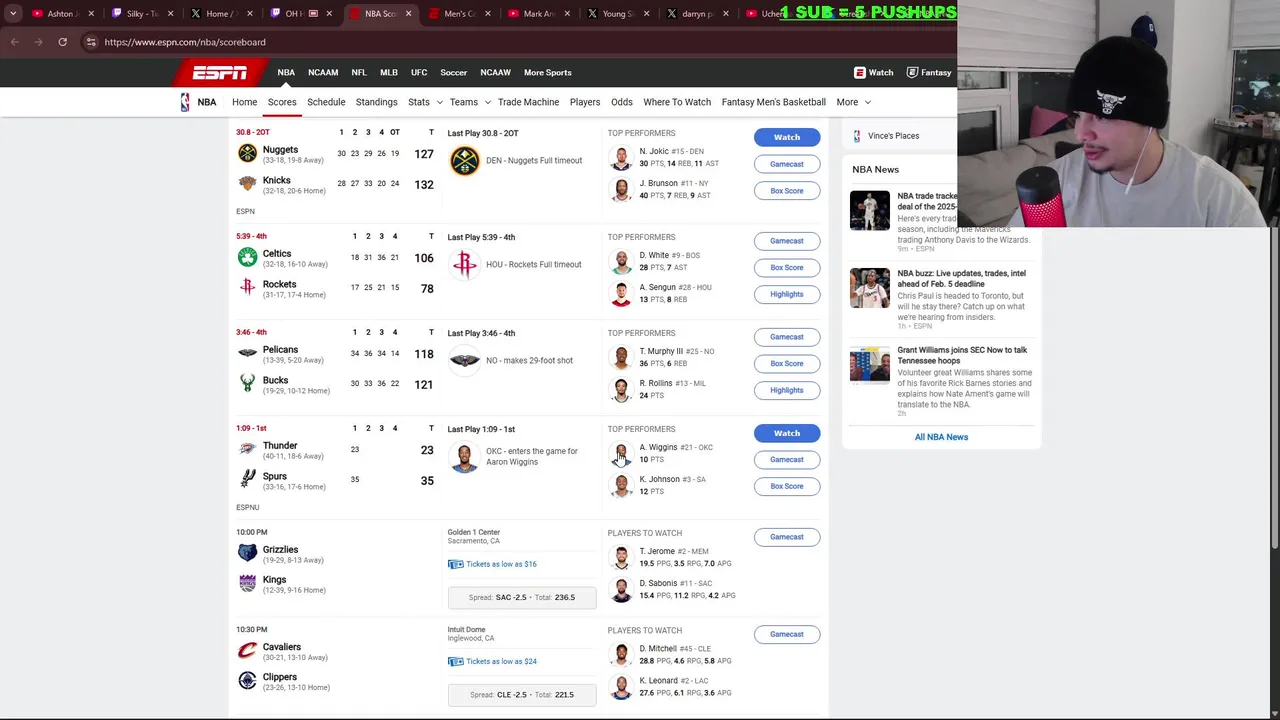The width and height of the screenshot is (1280, 720).
Task: Go back with the browser back arrow
Action: point(15,42)
